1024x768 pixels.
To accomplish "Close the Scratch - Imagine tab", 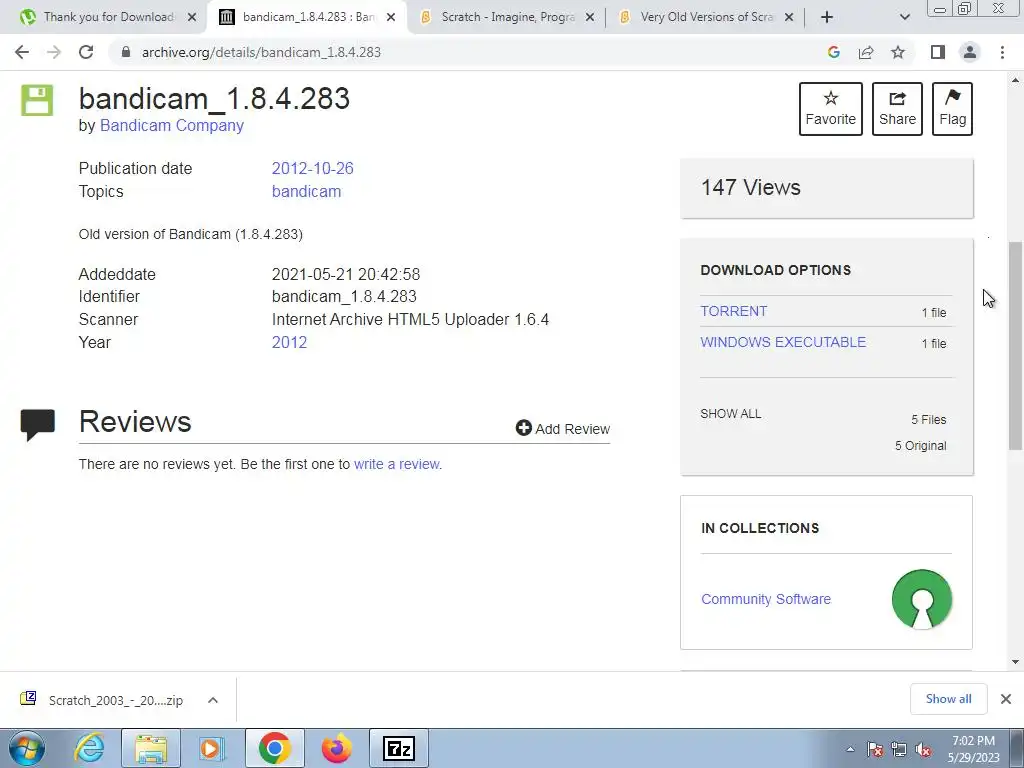I will click(x=590, y=17).
